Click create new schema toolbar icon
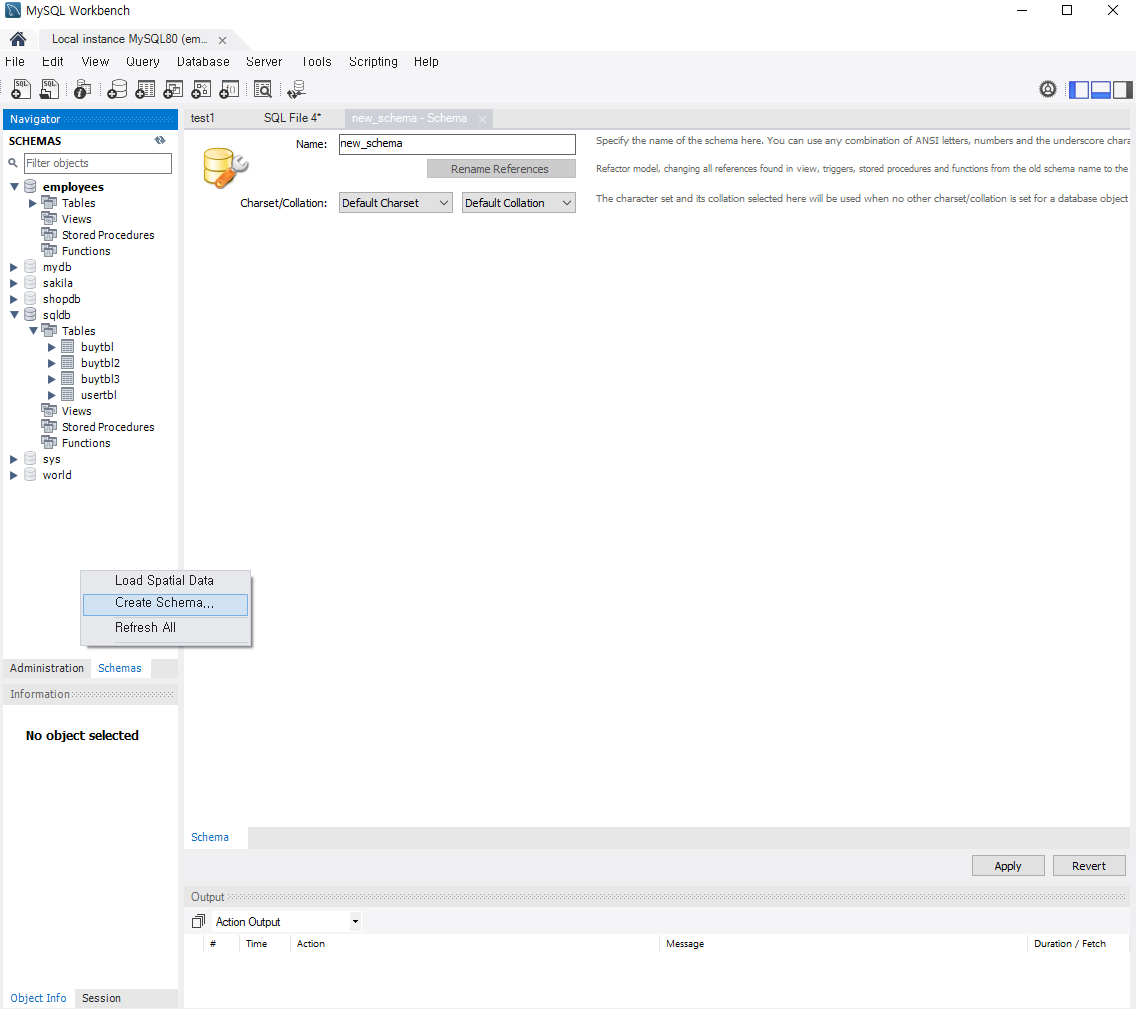 click(x=117, y=89)
